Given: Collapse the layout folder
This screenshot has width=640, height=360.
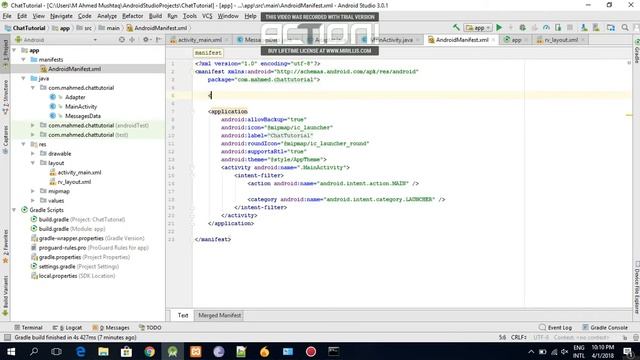Looking at the screenshot, I should tap(33, 163).
